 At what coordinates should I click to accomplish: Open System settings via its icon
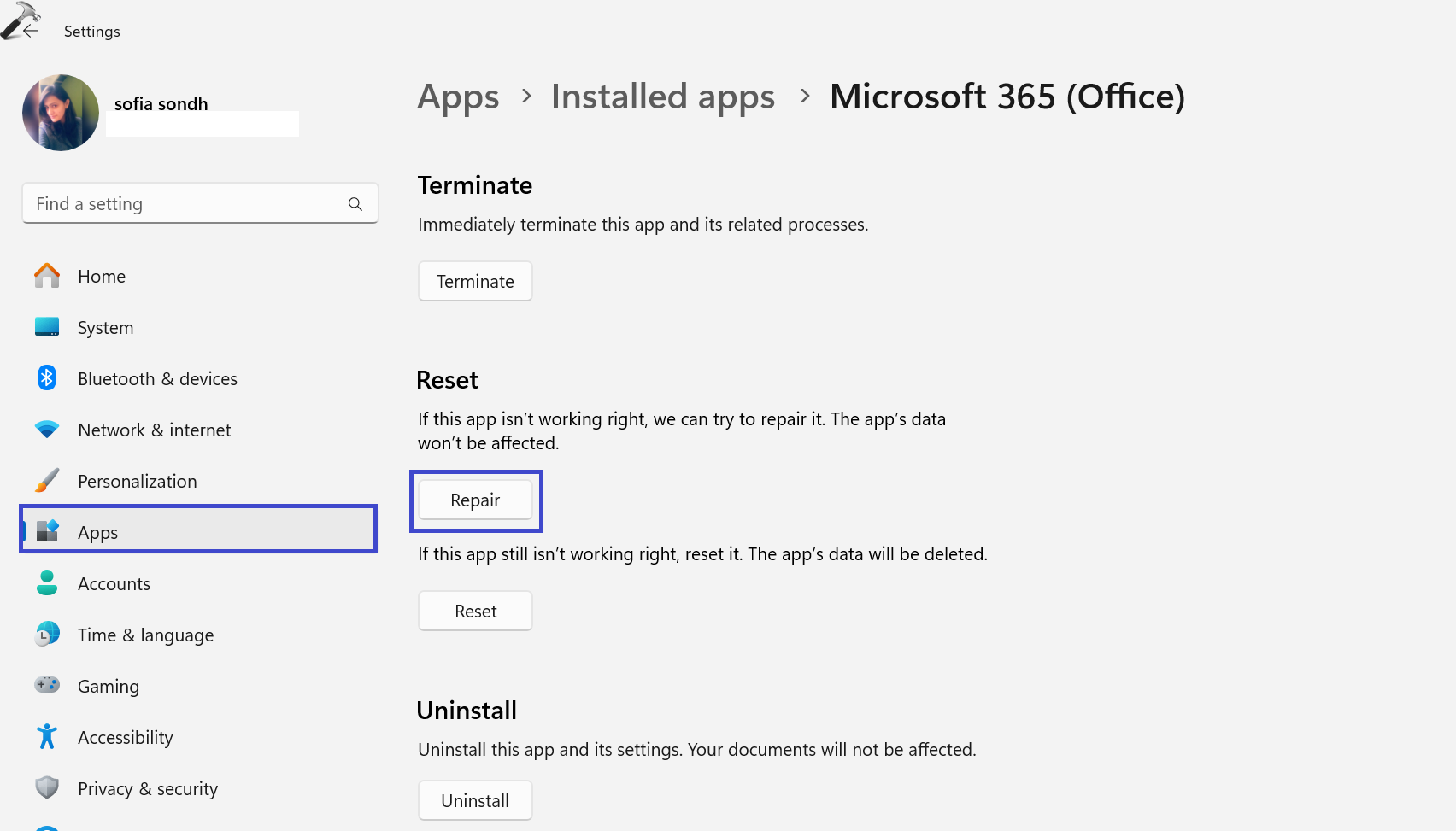tap(47, 327)
